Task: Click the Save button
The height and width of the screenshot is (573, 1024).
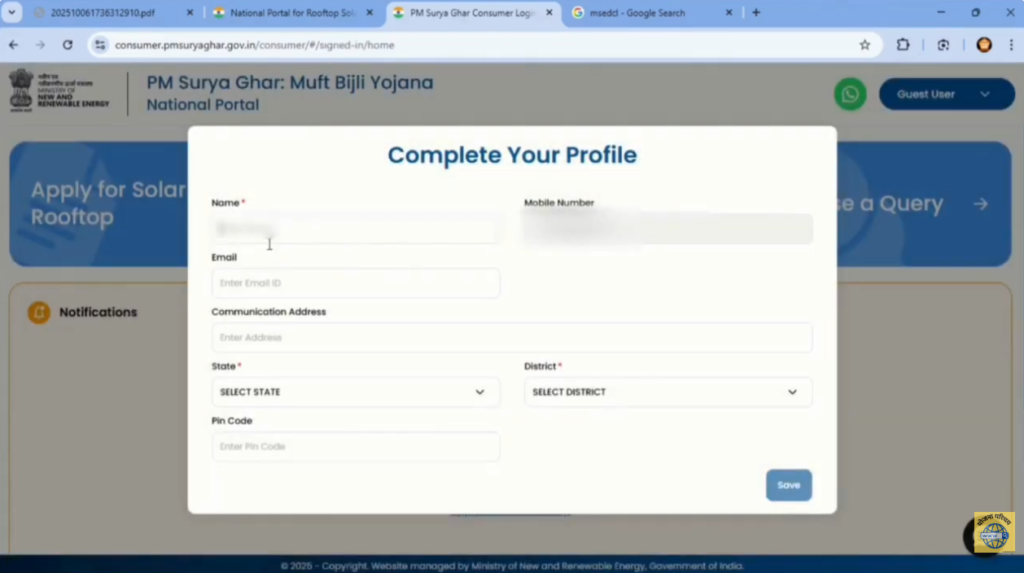Action: (x=788, y=485)
